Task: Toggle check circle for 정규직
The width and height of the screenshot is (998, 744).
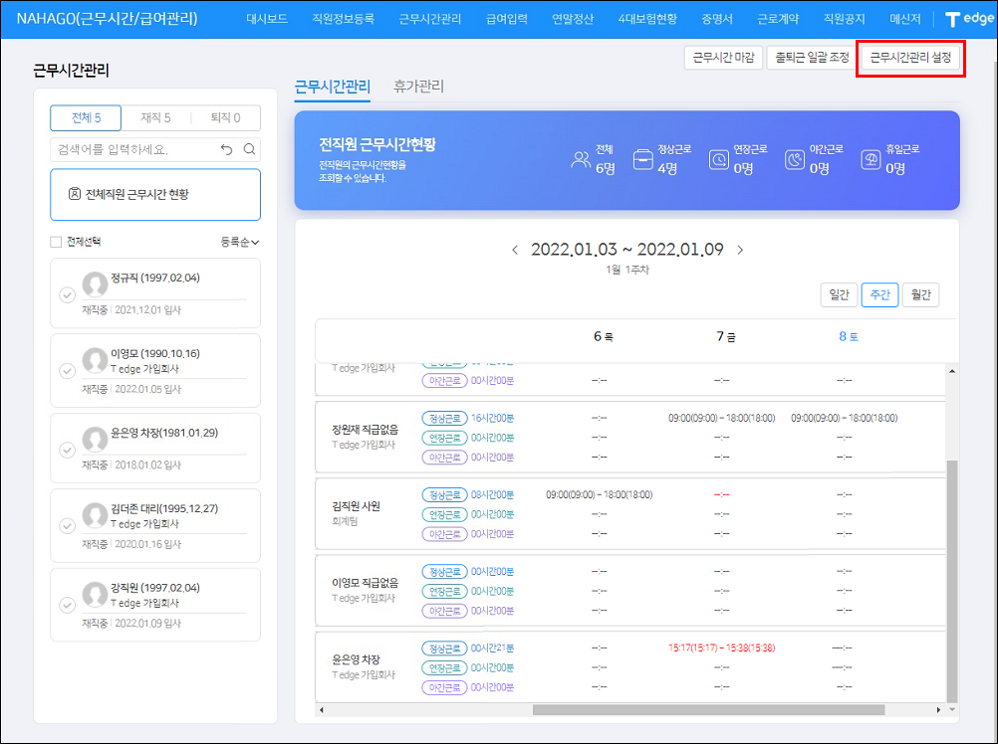Action: tap(67, 295)
